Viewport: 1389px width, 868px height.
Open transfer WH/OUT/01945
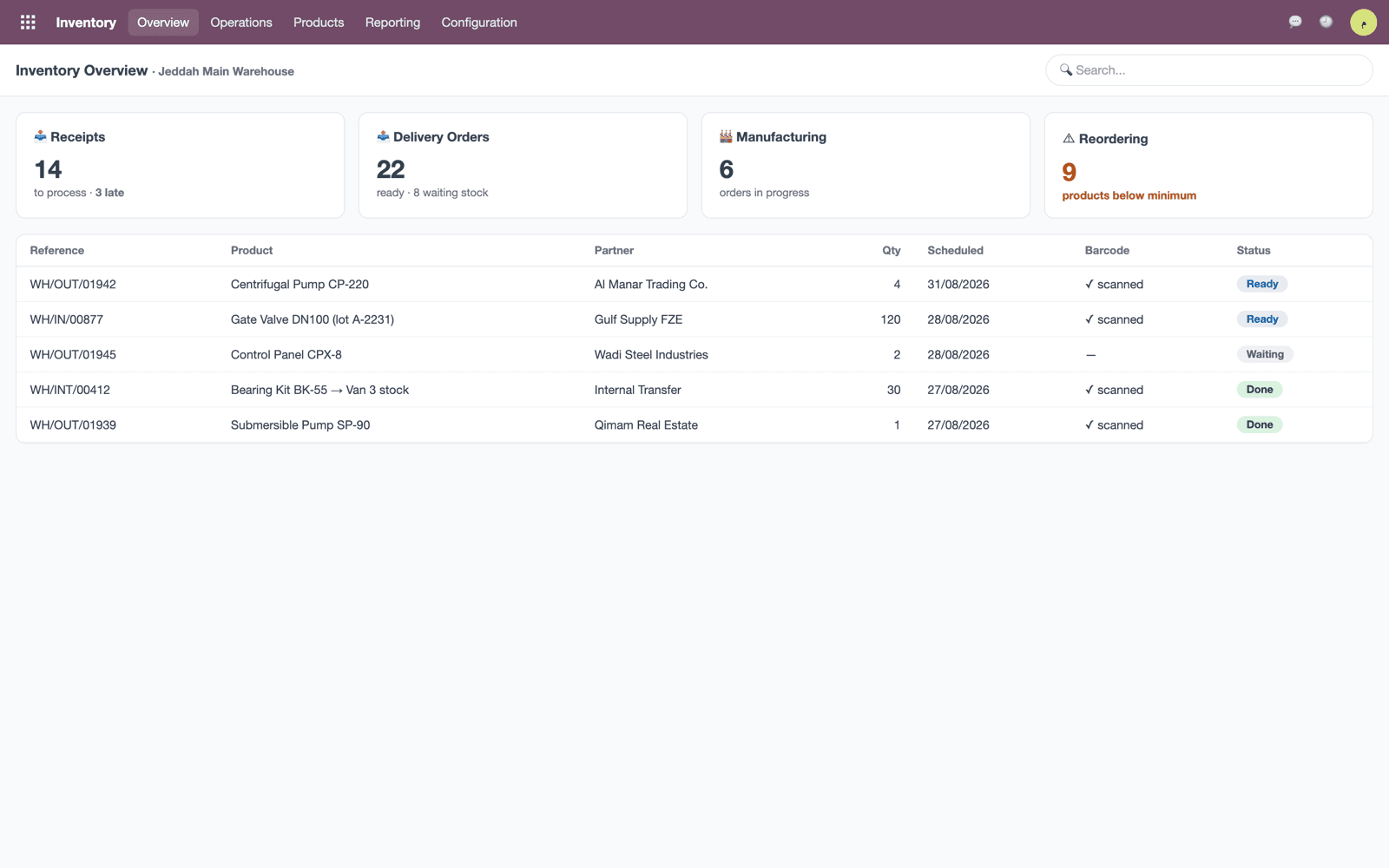73,354
